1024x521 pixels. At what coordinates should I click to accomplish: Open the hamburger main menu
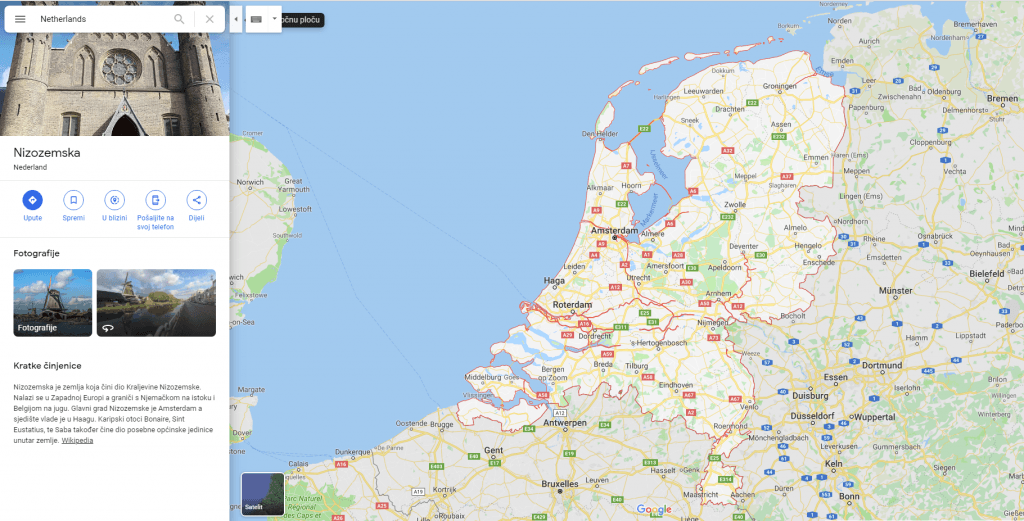pos(20,19)
